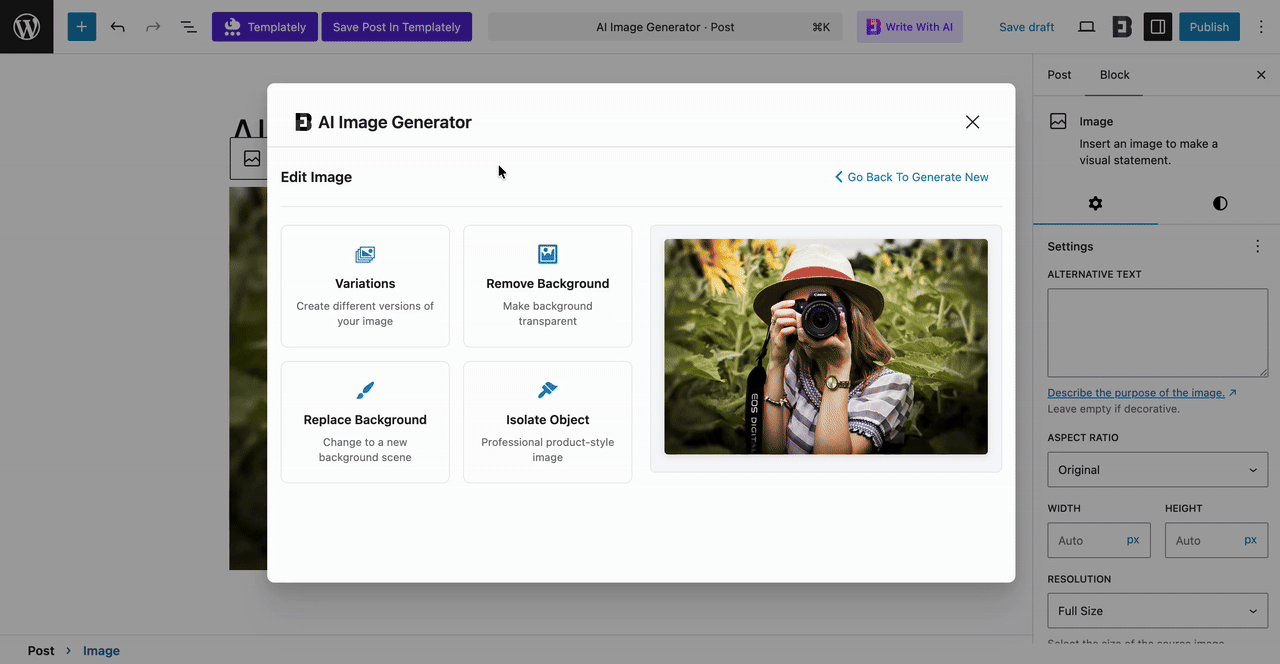
Task: Open Describe the purpose of the image link
Action: click(1142, 393)
